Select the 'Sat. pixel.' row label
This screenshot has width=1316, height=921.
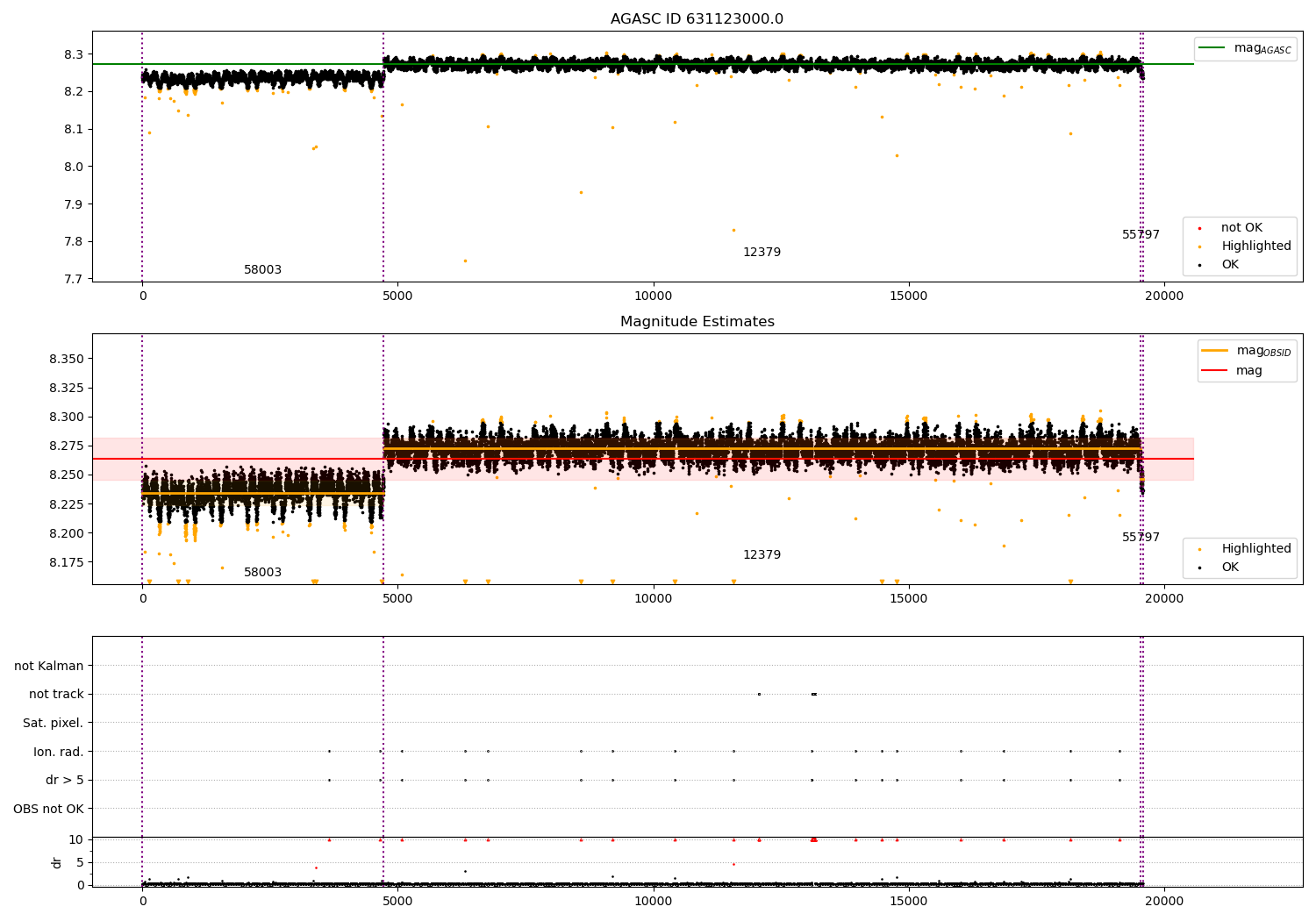53,724
